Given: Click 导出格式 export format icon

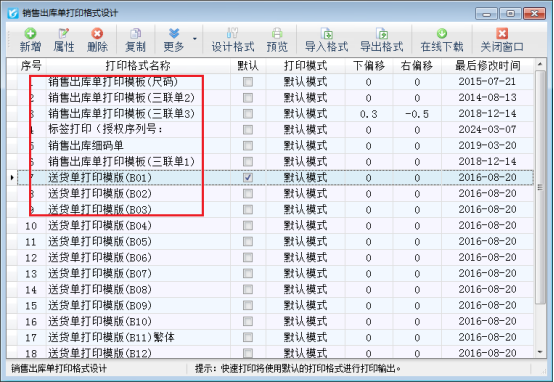Looking at the screenshot, I should pos(382,40).
